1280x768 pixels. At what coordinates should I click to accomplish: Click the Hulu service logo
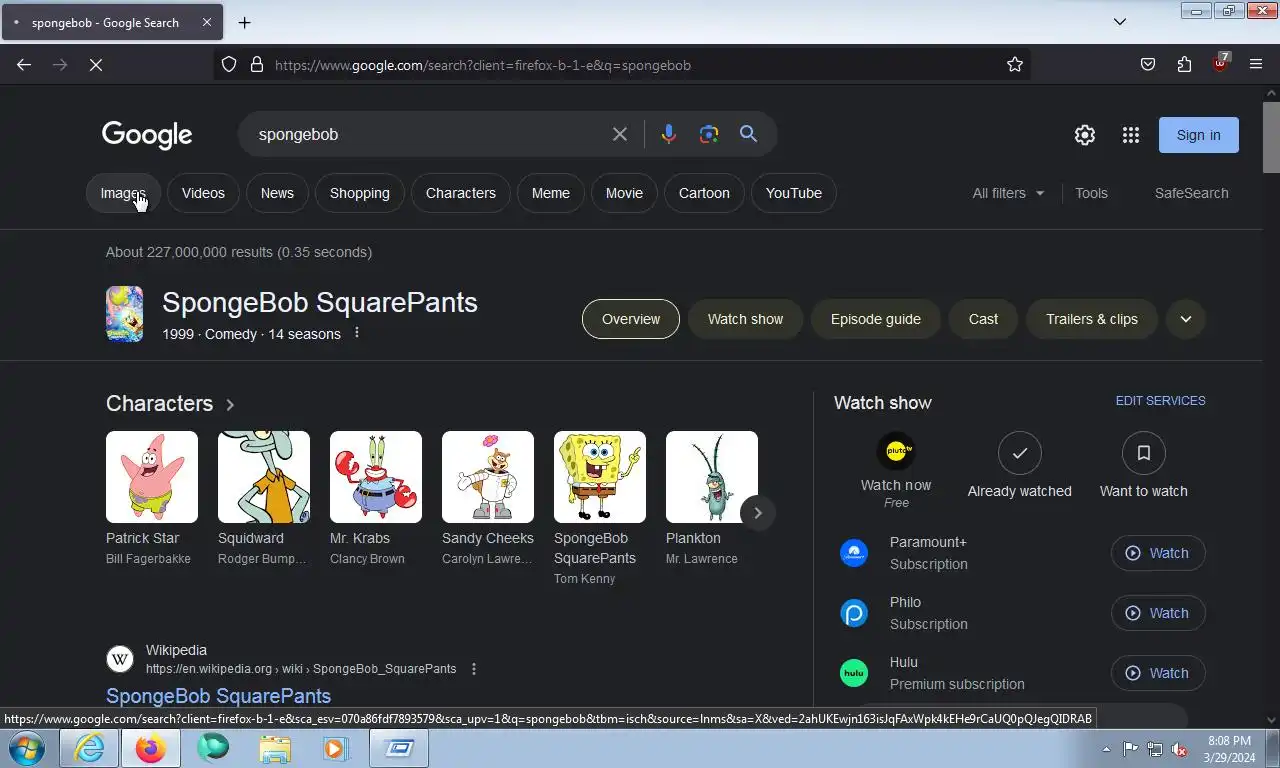tap(854, 673)
